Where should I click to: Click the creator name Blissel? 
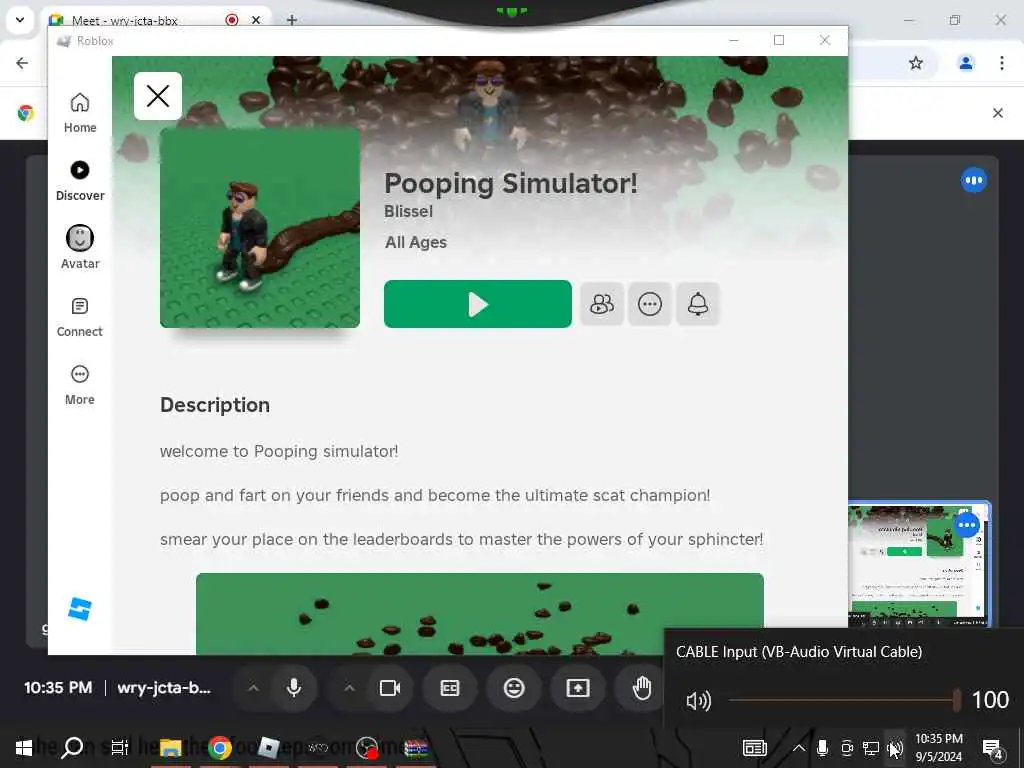(408, 212)
